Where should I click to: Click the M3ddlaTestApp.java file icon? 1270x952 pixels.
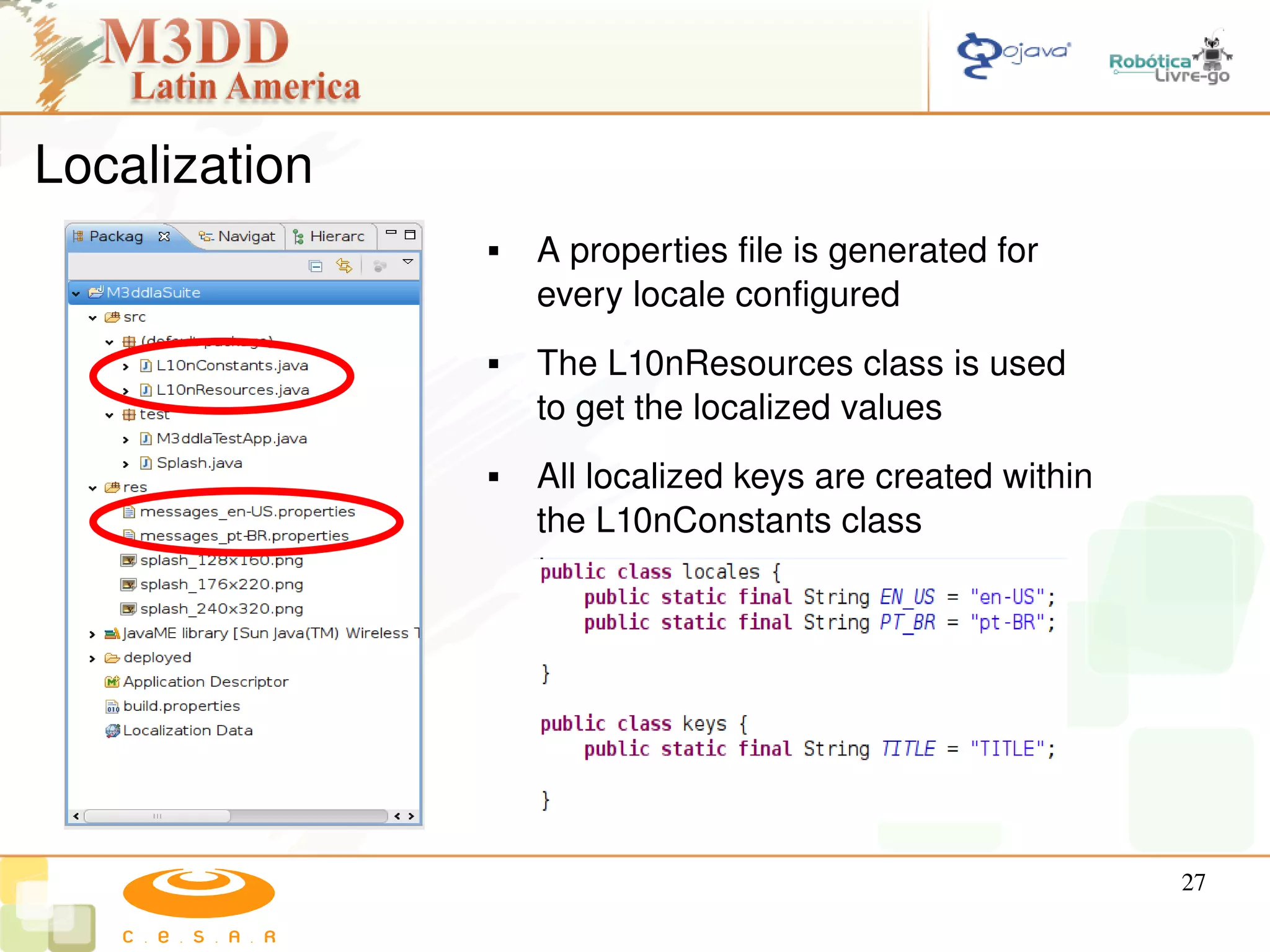tap(146, 439)
